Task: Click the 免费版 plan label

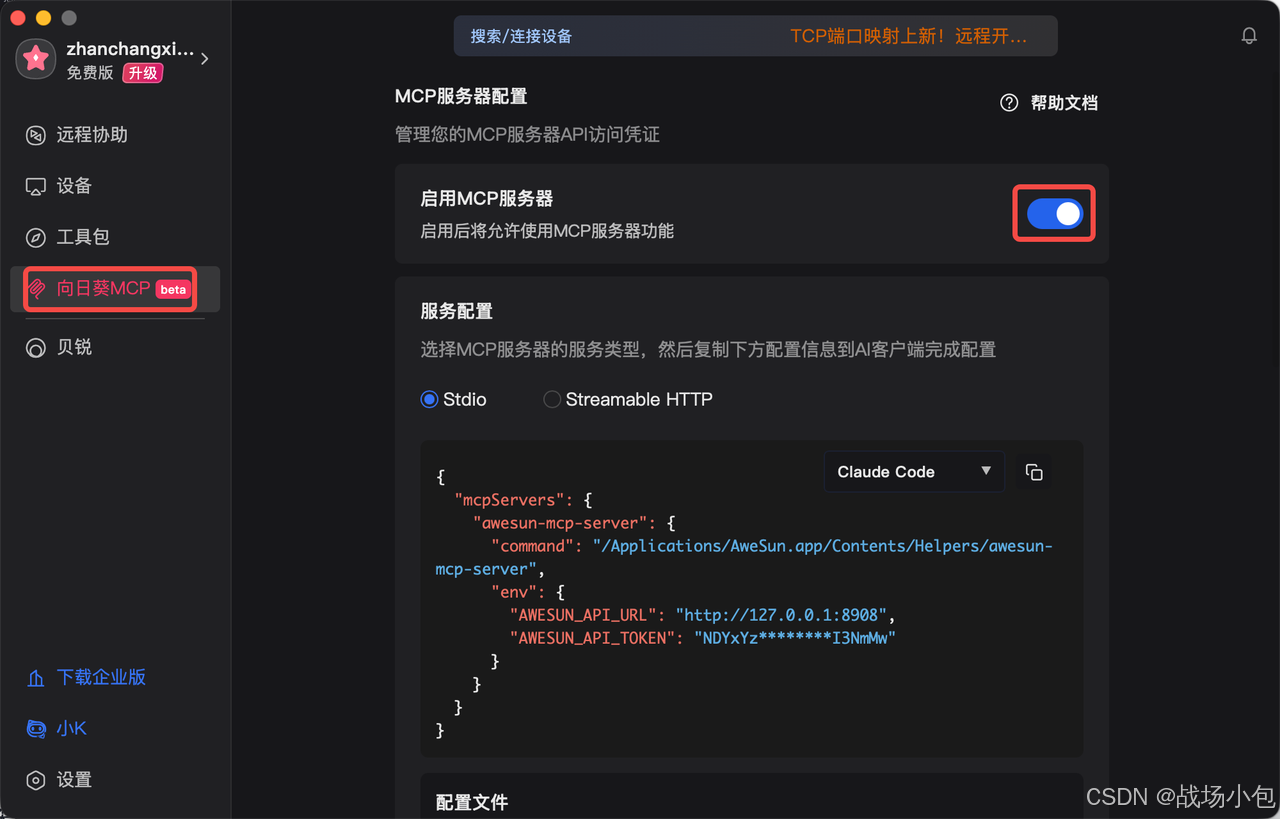Action: (90, 73)
